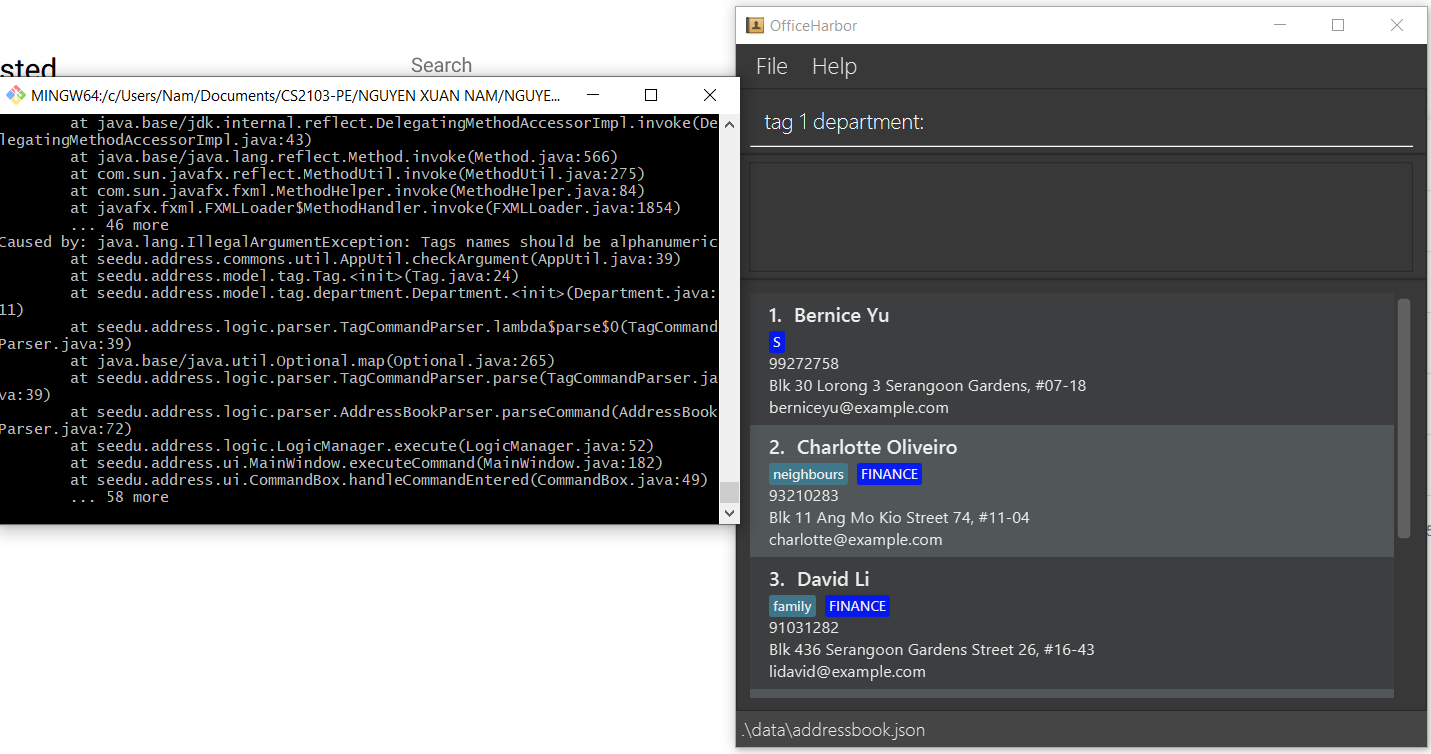The image size is (1431, 754).
Task: Open the File menu in OfficeHarbor
Action: (771, 66)
